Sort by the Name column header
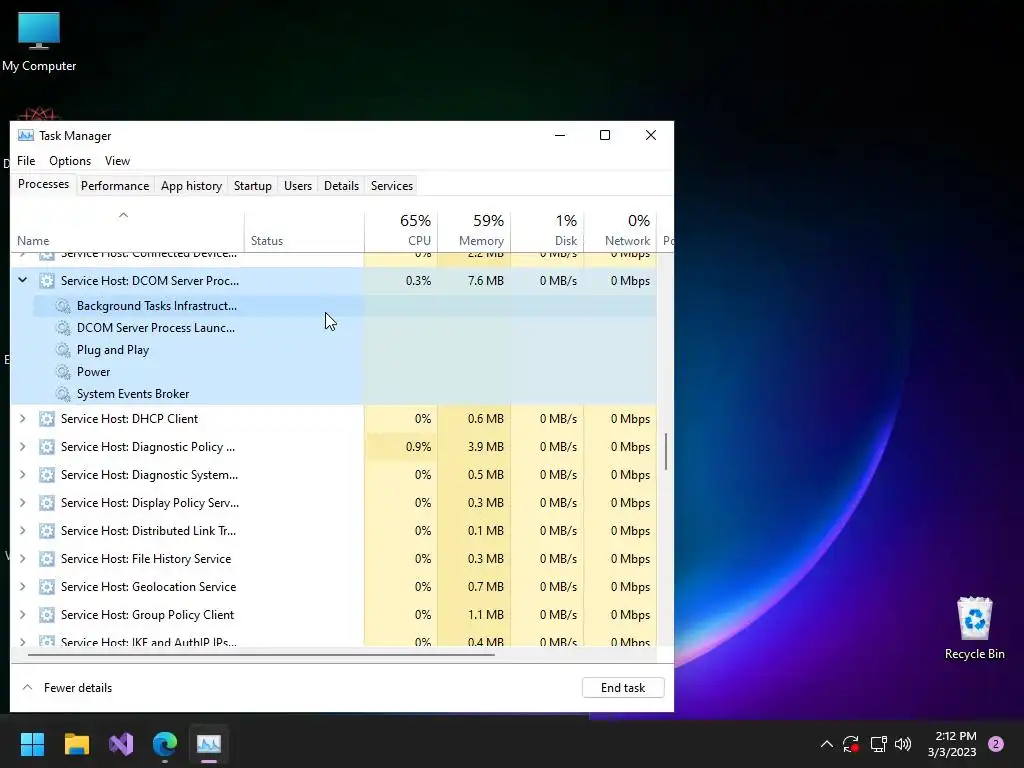Image resolution: width=1024 pixels, height=768 pixels. (127, 231)
